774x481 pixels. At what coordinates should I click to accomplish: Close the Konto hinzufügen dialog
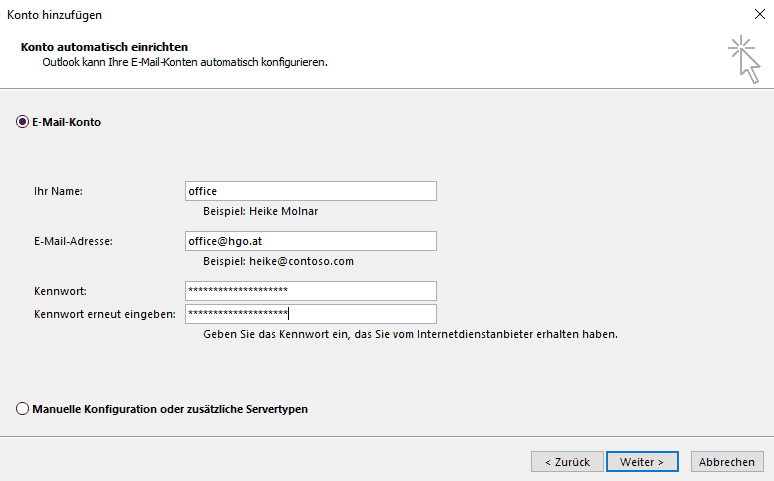[759, 15]
